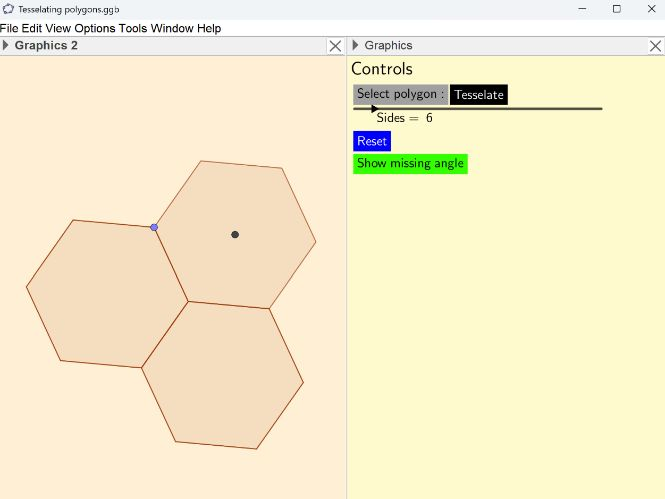The image size is (665, 499).
Task: Click the Graphics panel title
Action: point(388,45)
